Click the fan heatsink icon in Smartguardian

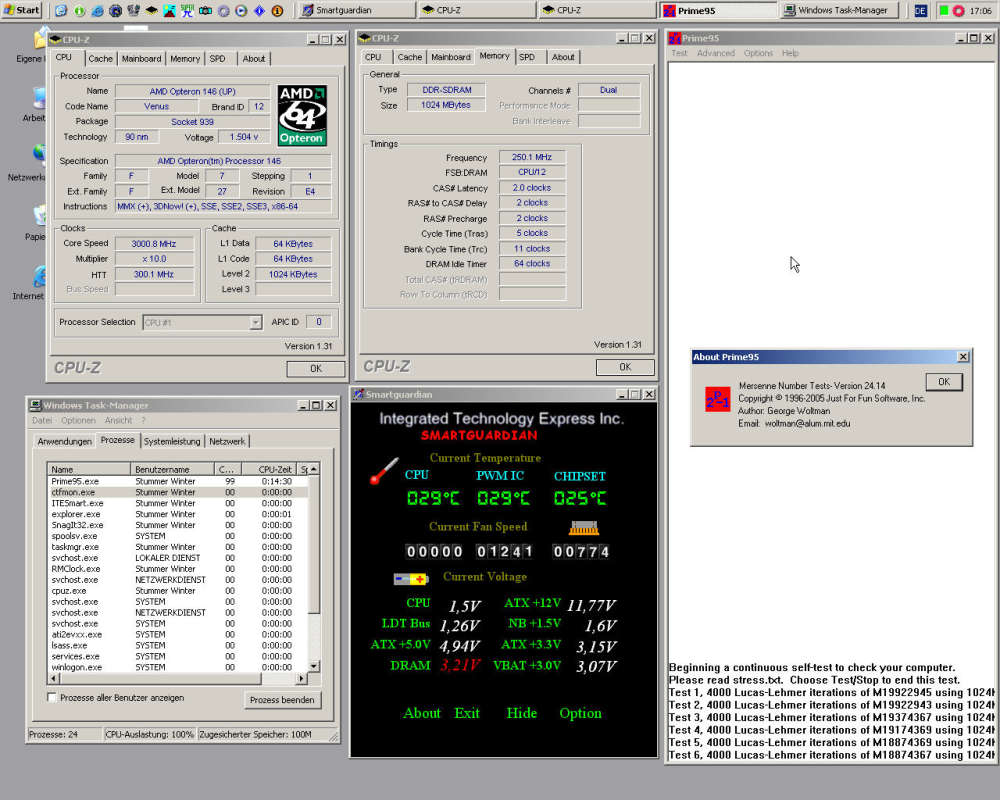(x=584, y=528)
